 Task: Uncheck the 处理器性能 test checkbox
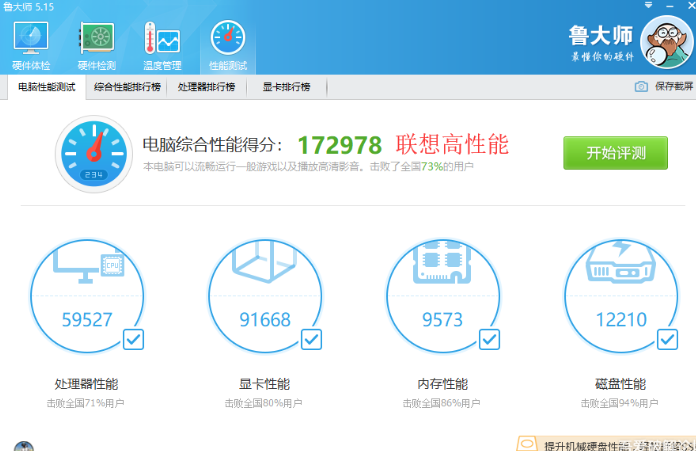tap(133, 340)
